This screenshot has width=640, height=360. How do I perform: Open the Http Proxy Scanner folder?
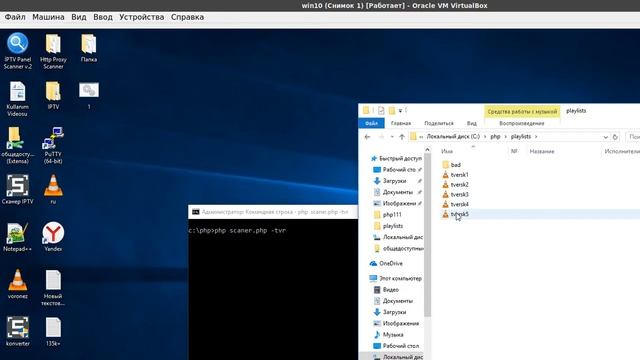coord(53,51)
